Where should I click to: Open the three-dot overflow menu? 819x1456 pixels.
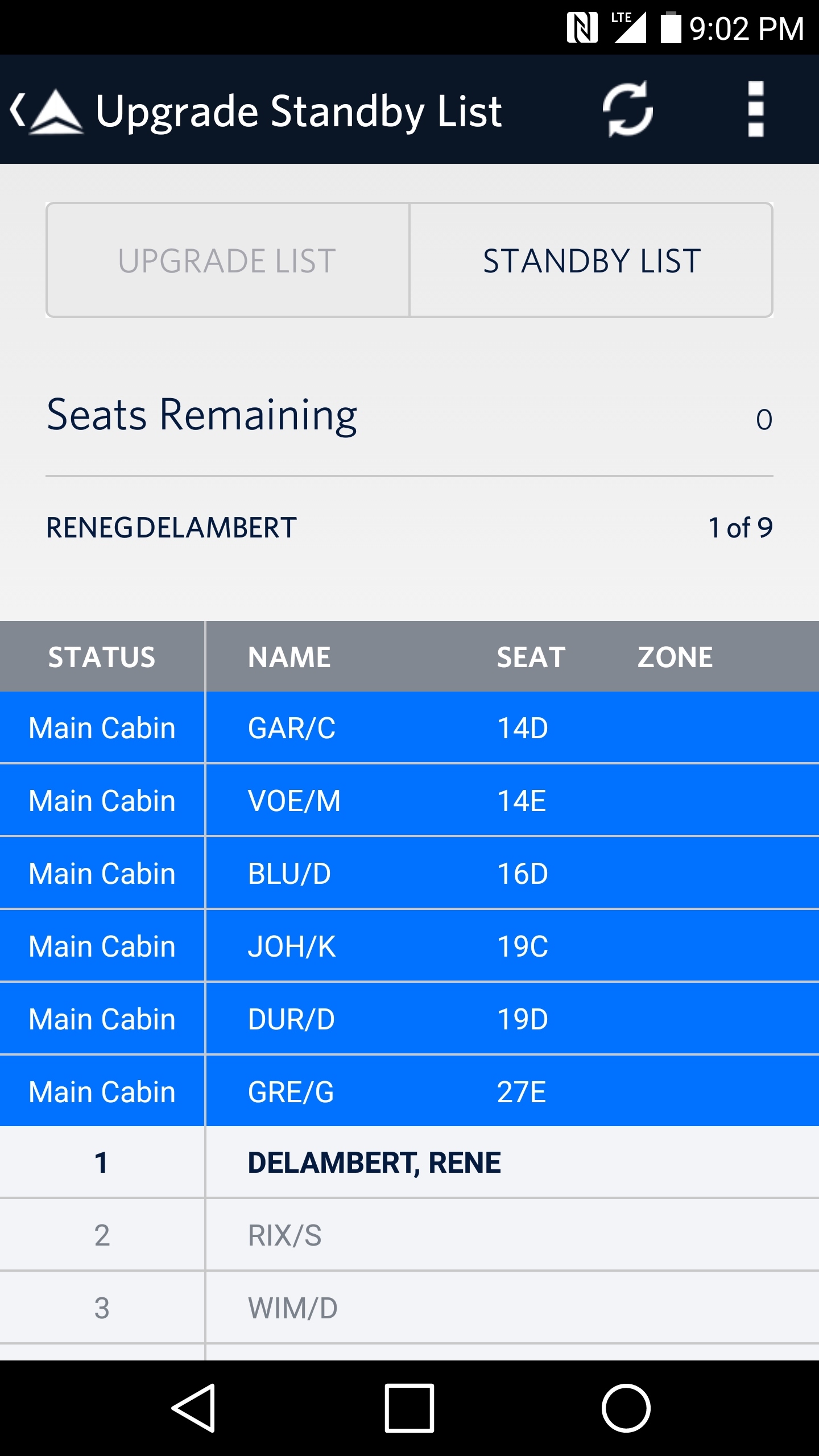755,109
